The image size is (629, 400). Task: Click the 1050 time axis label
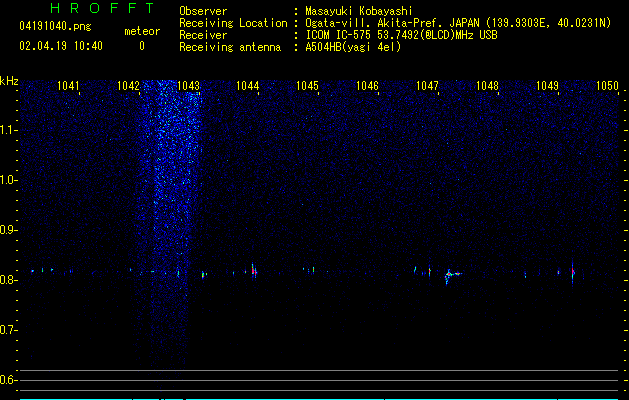pyautogui.click(x=608, y=85)
